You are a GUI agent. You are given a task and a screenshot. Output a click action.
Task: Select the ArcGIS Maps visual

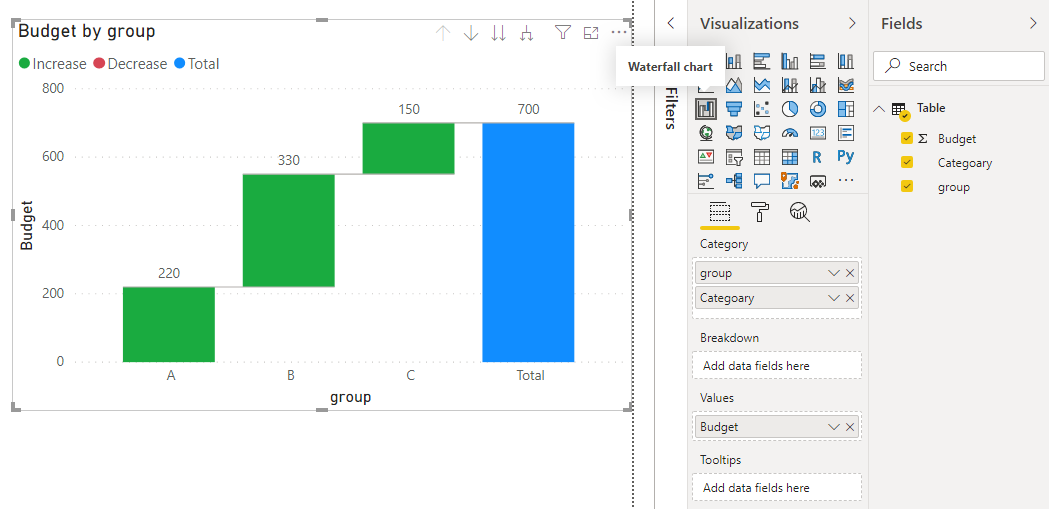790,181
